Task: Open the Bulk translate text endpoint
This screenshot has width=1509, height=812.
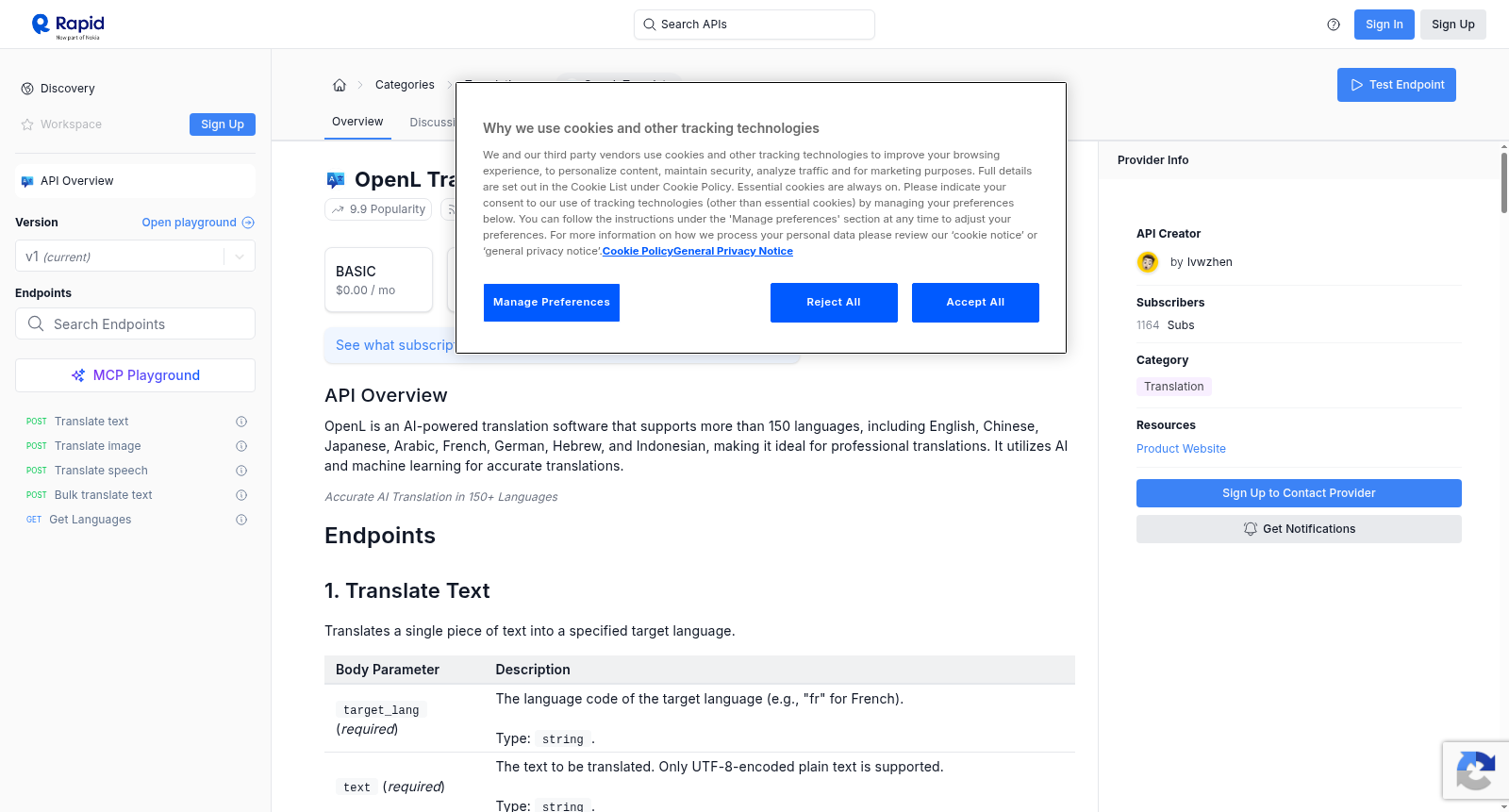Action: (x=104, y=495)
